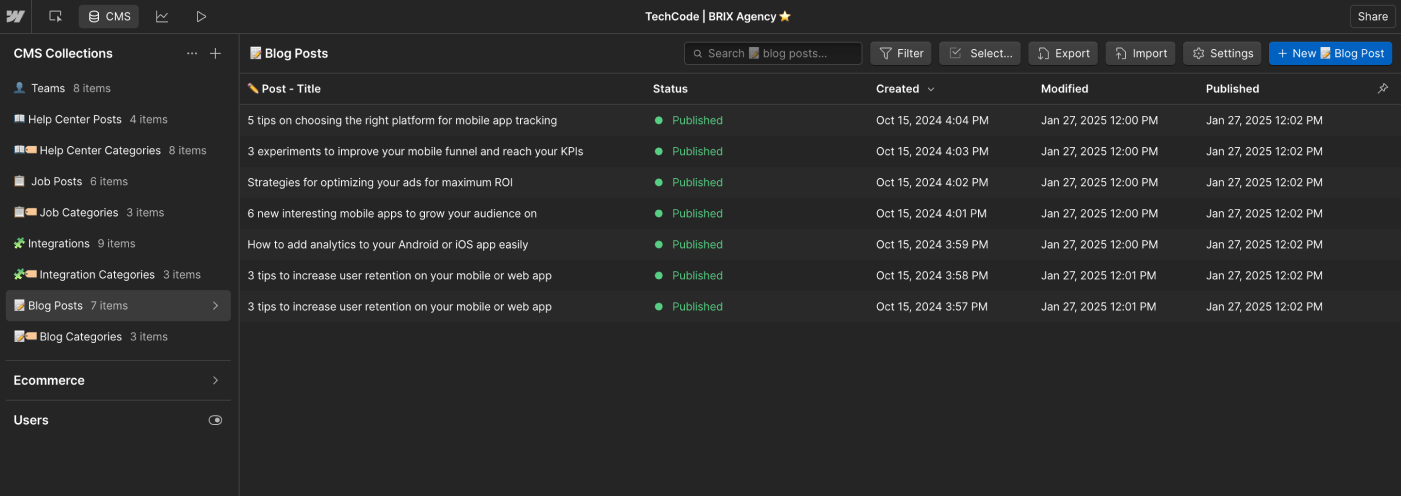Viewport: 1401px width, 496px height.
Task: Click the Users section label
Action: point(31,420)
